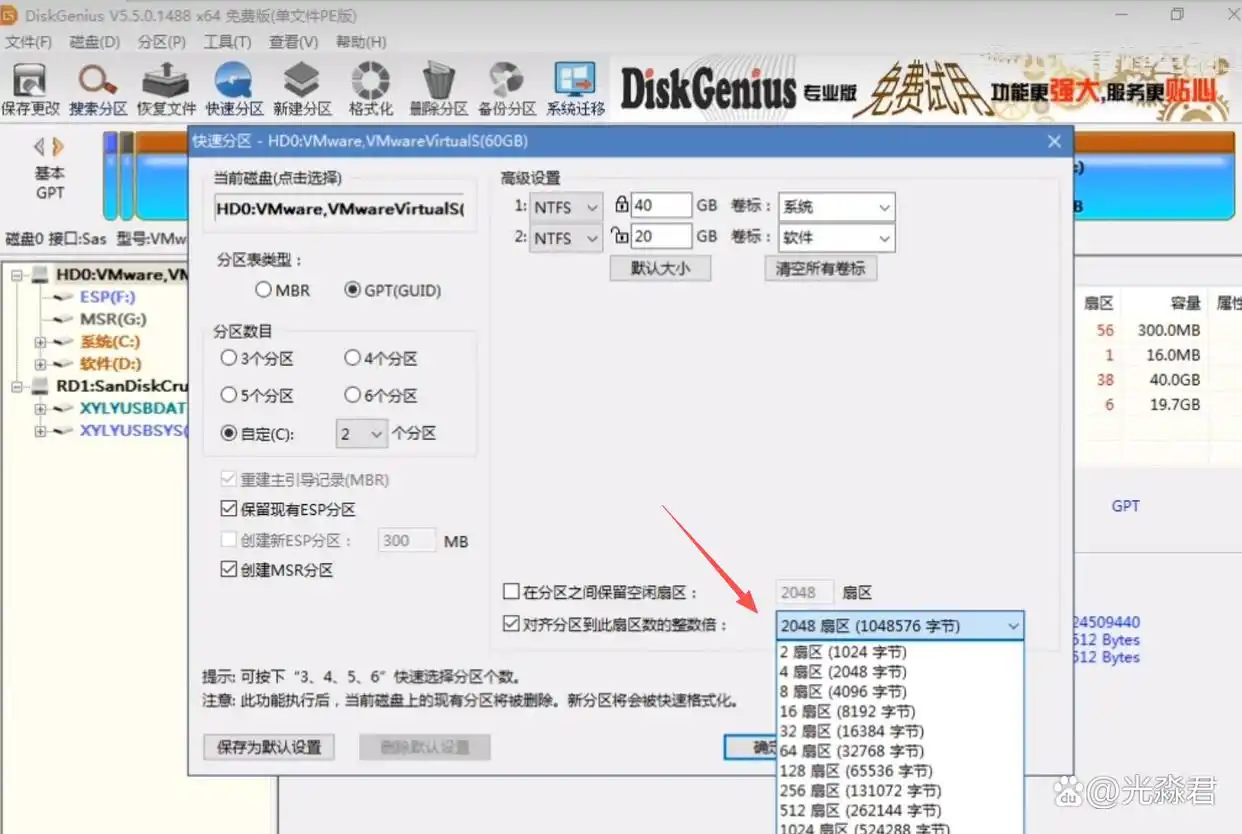Open partition 1 file system NTFS dropdown
The image size is (1242, 834).
(x=566, y=206)
